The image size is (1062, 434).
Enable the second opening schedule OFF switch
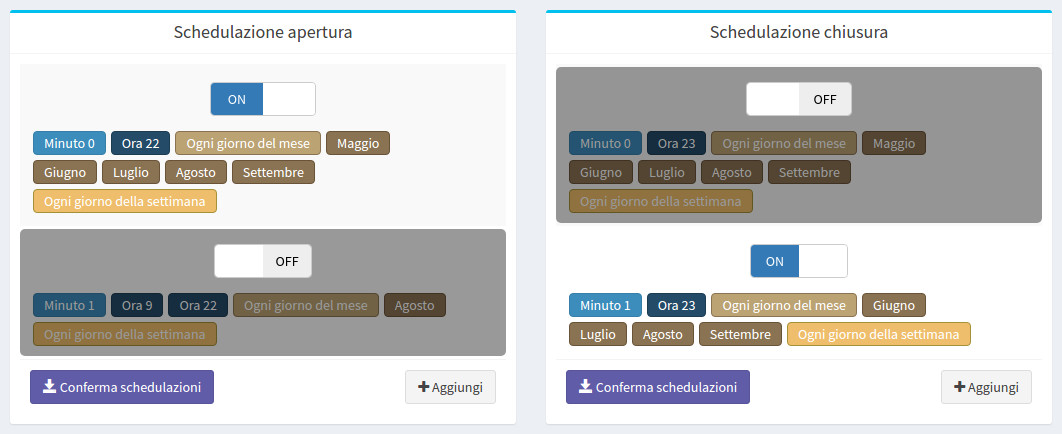(263, 261)
